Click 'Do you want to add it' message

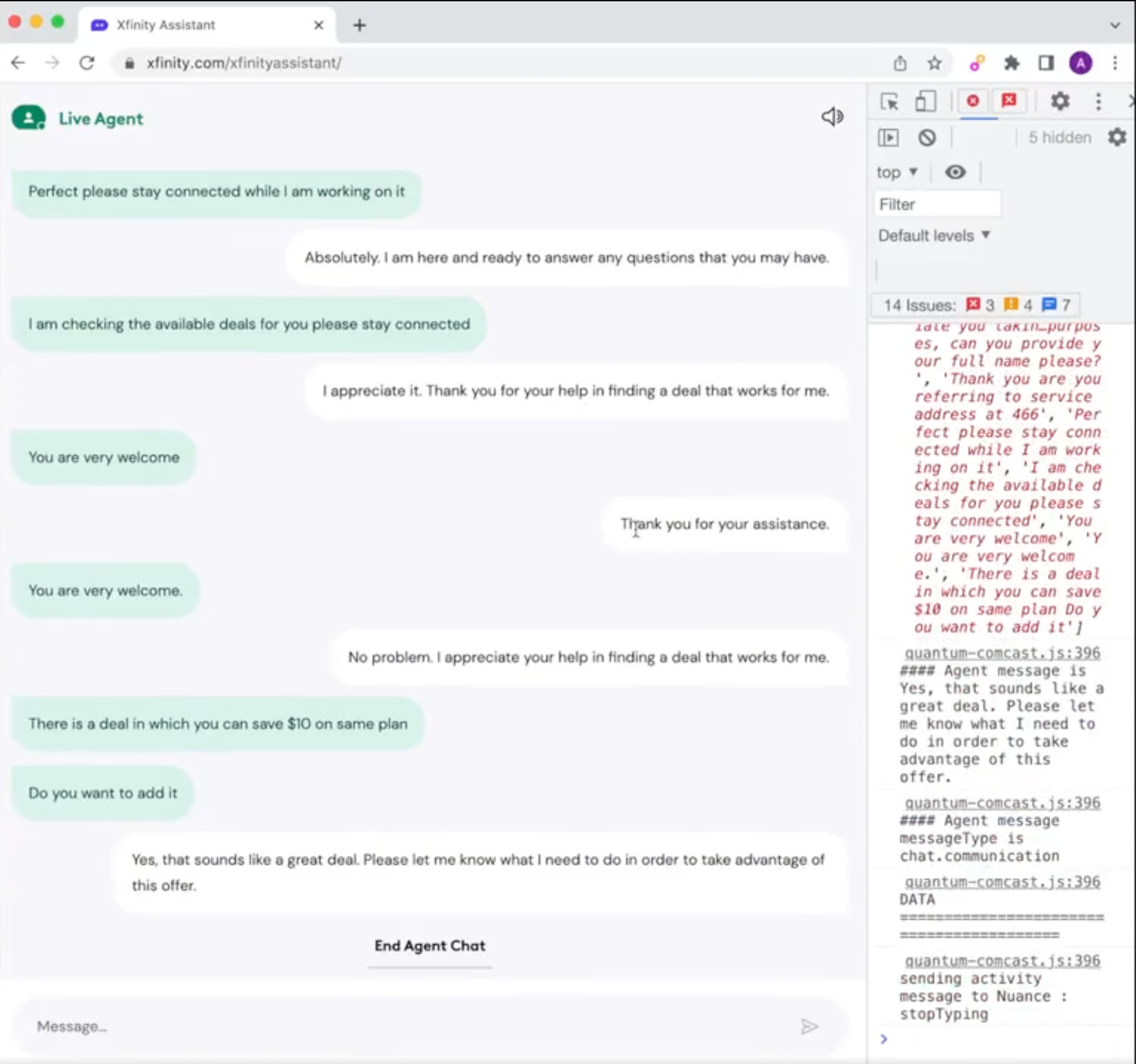click(x=103, y=793)
